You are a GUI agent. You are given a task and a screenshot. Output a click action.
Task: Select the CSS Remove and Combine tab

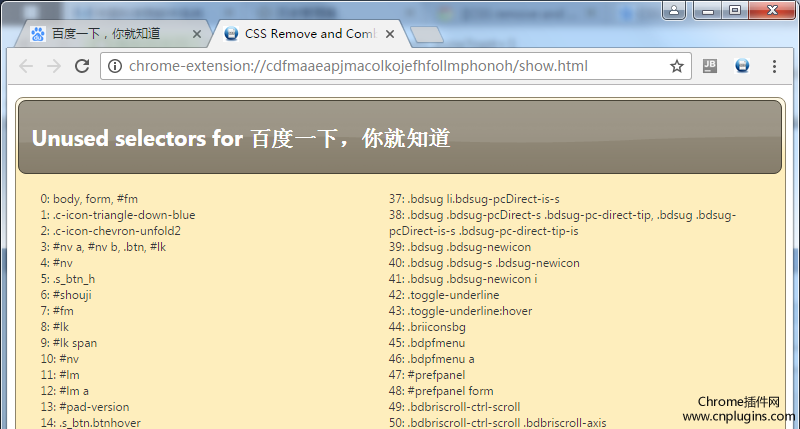tap(310, 34)
